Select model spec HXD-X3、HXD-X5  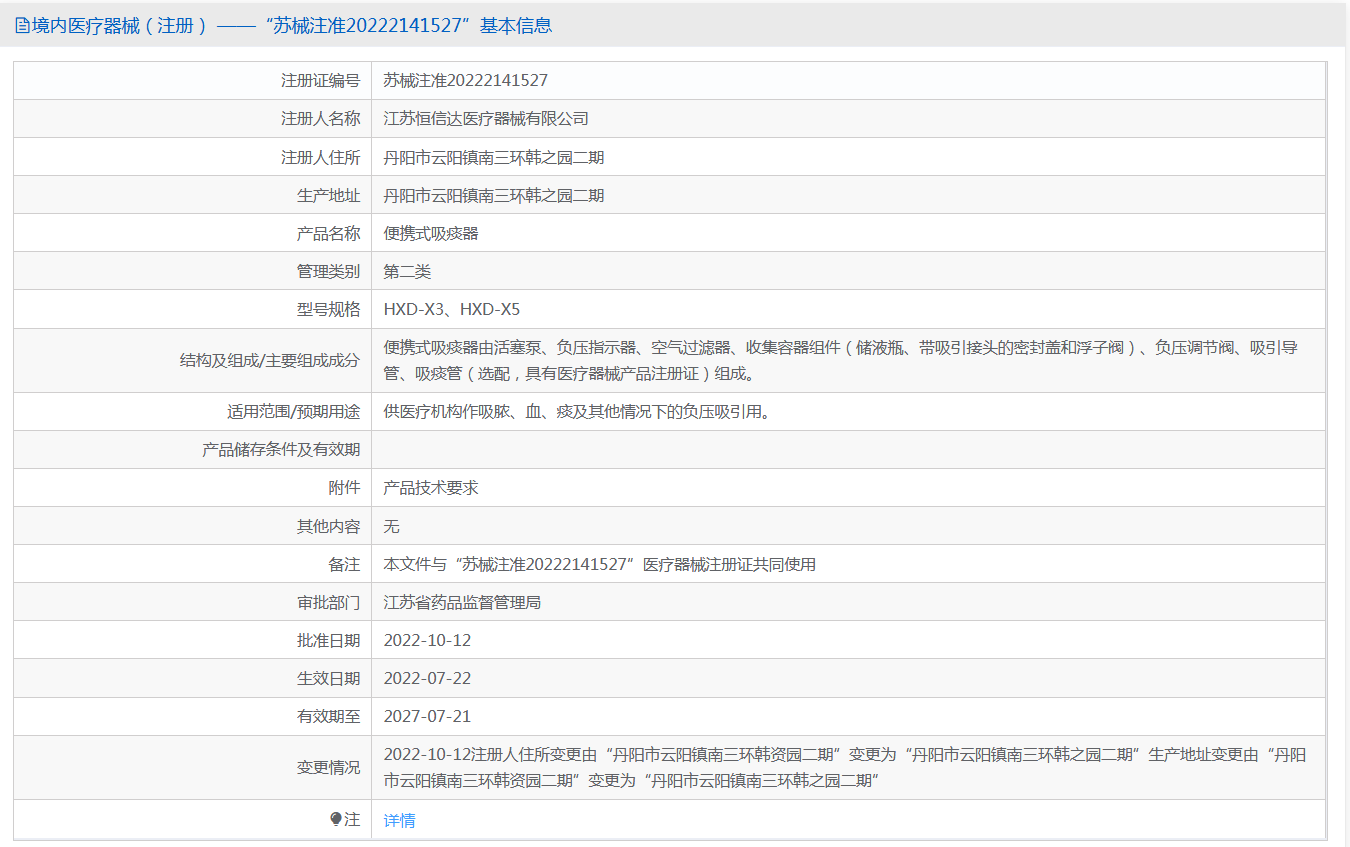point(452,310)
